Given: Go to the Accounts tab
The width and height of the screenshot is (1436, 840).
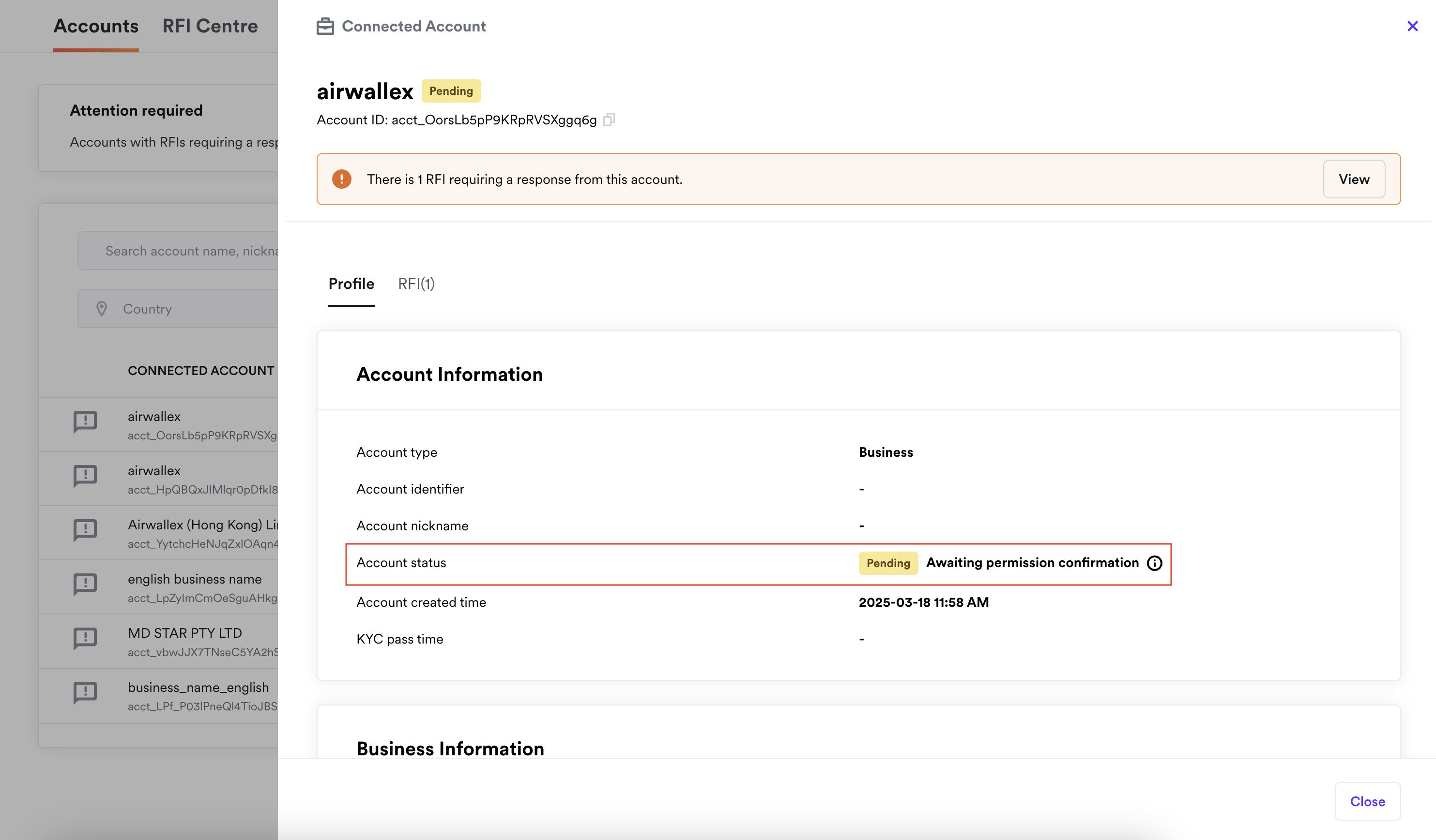Looking at the screenshot, I should pos(96,26).
